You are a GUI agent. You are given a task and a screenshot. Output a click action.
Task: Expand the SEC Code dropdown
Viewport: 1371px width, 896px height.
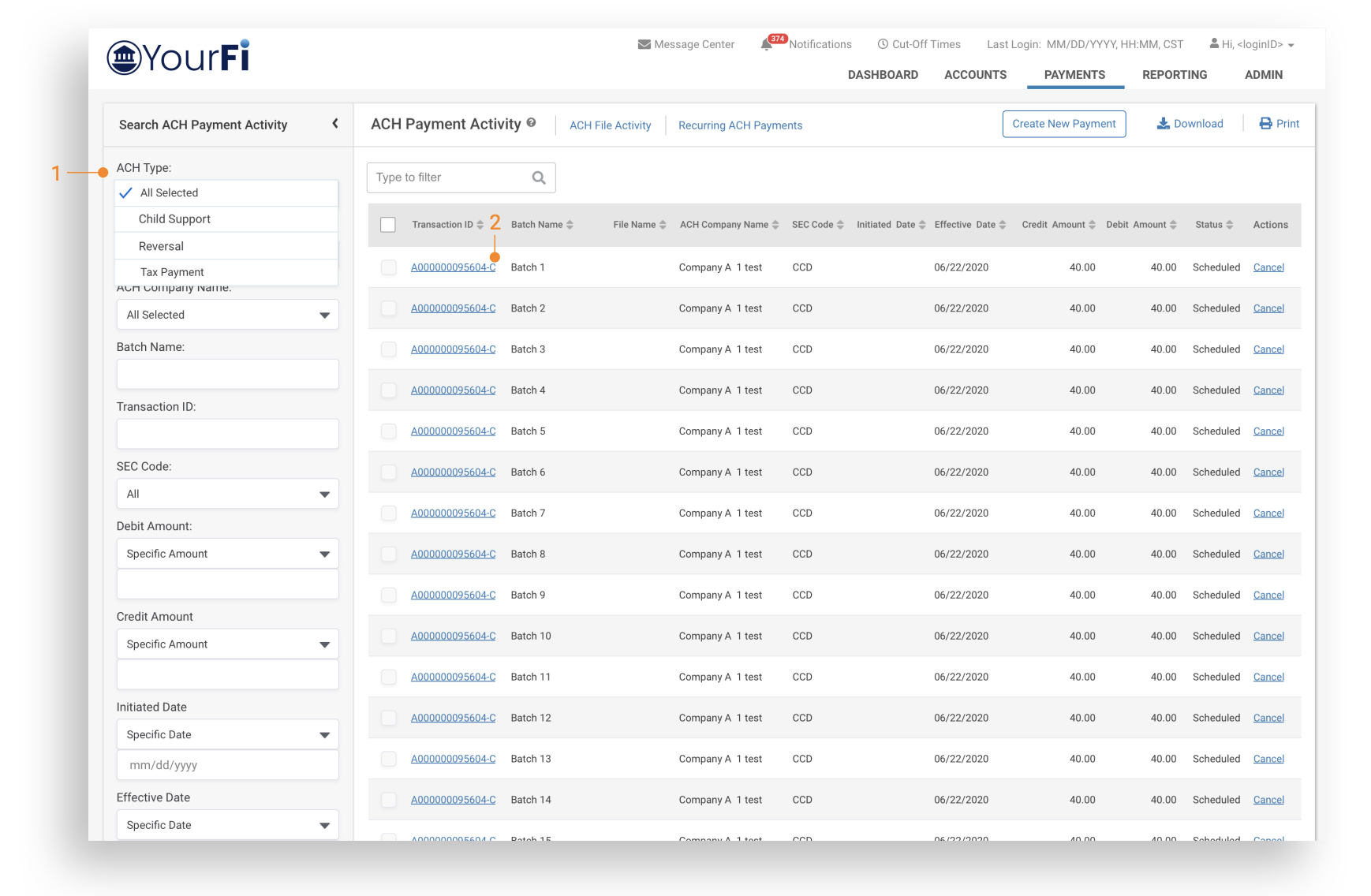[228, 495]
